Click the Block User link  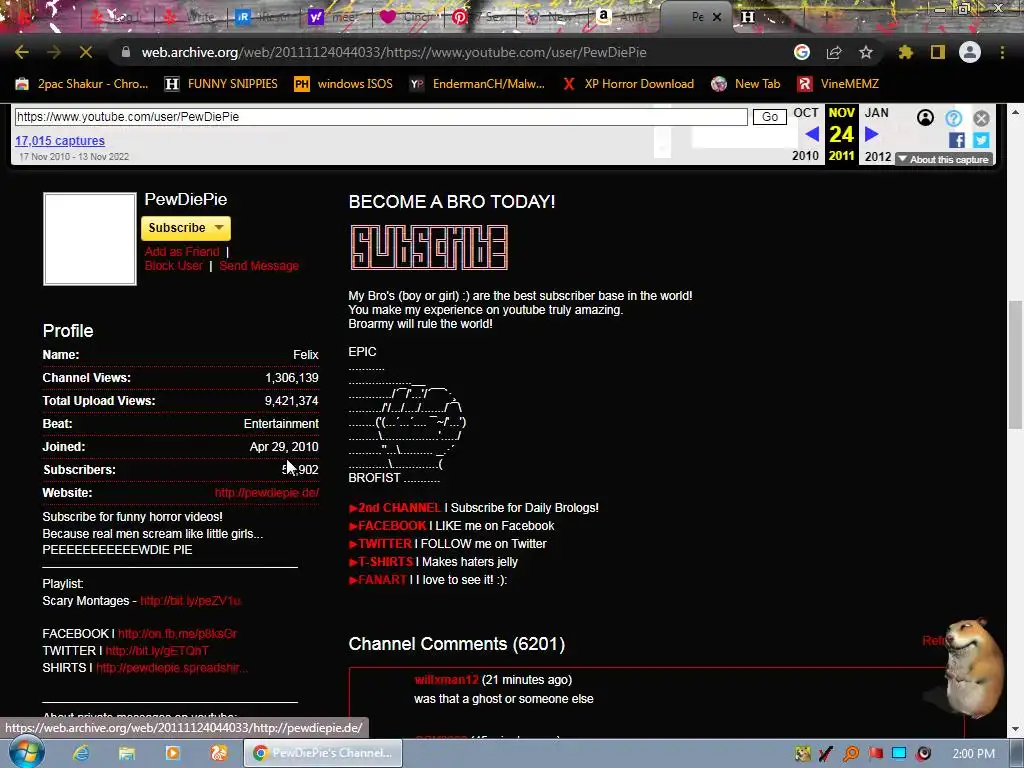point(174,266)
